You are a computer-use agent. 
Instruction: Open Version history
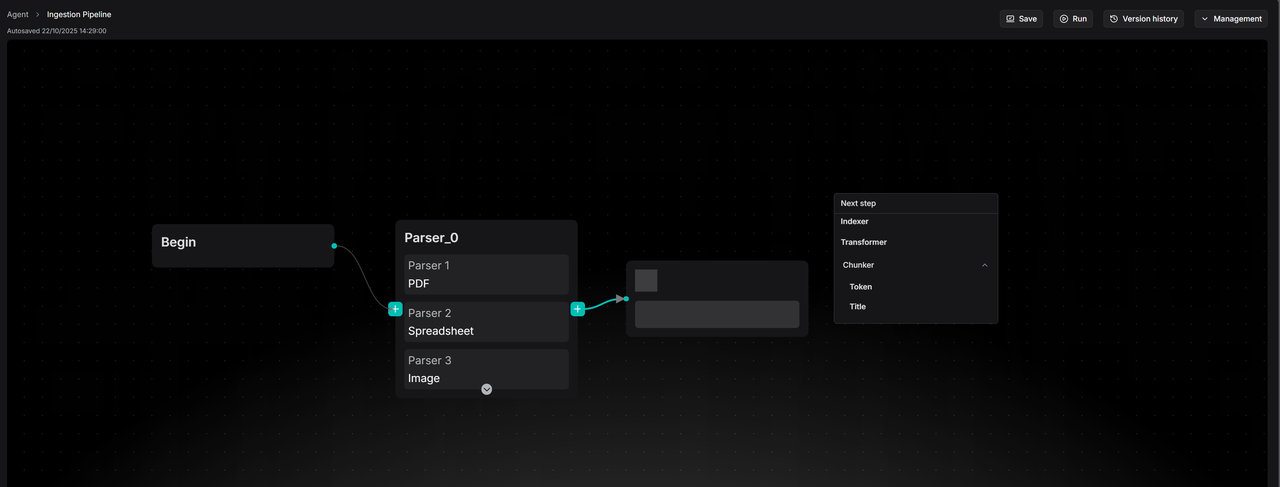click(x=1143, y=19)
